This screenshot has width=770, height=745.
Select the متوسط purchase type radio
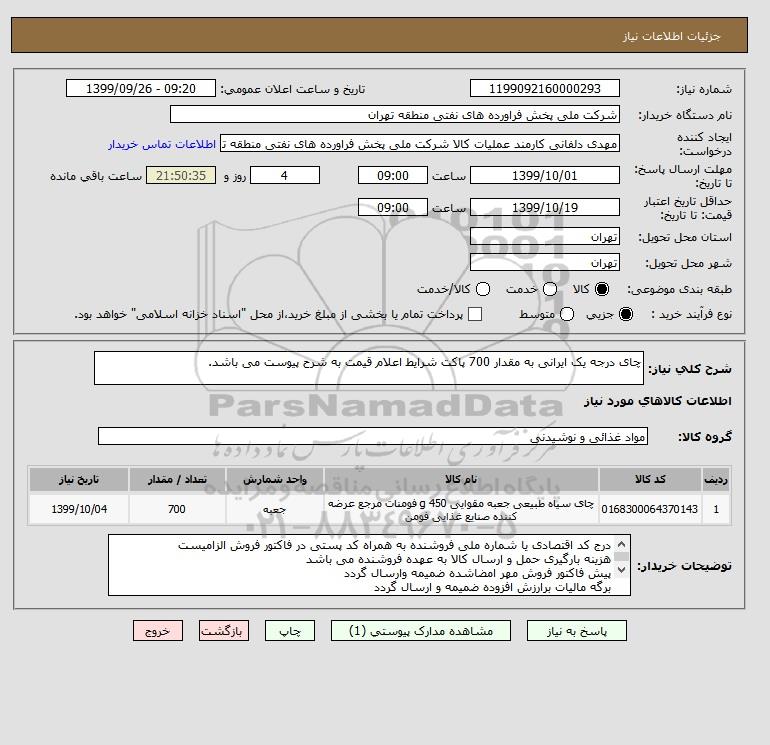coord(567,314)
